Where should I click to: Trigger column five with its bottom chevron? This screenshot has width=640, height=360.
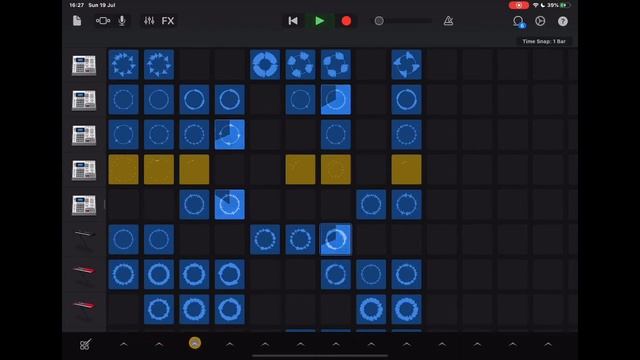pyautogui.click(x=265, y=345)
